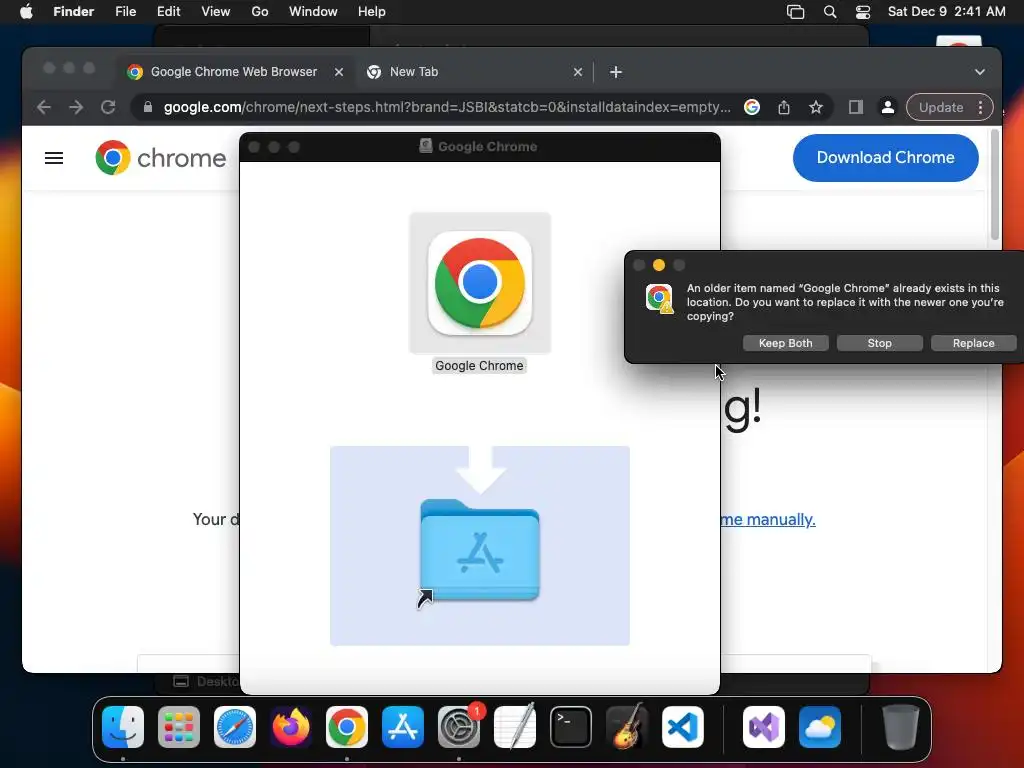The width and height of the screenshot is (1024, 768).
Task: Launch Terminal from the Dock
Action: coord(571,727)
